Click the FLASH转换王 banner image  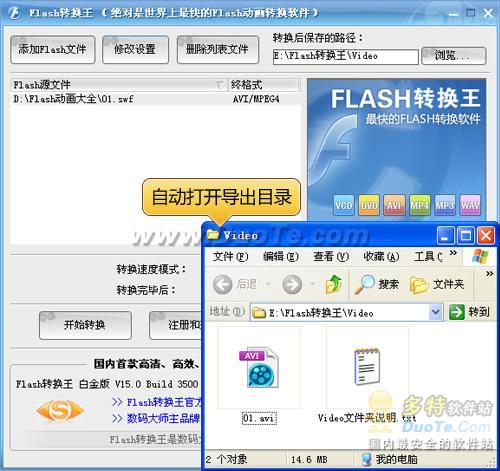coord(396,149)
